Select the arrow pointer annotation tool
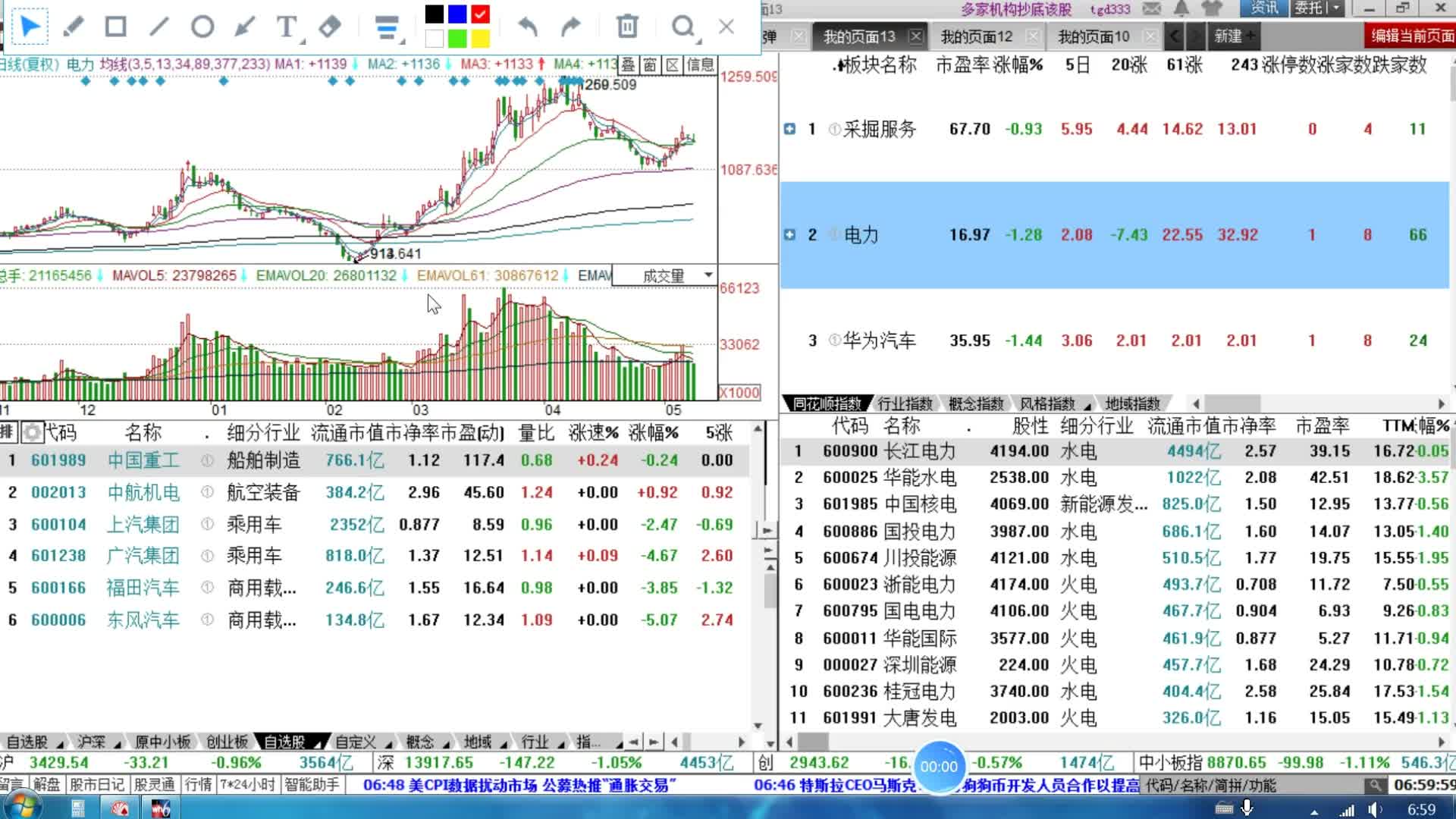The height and width of the screenshot is (819, 1456). (30, 27)
